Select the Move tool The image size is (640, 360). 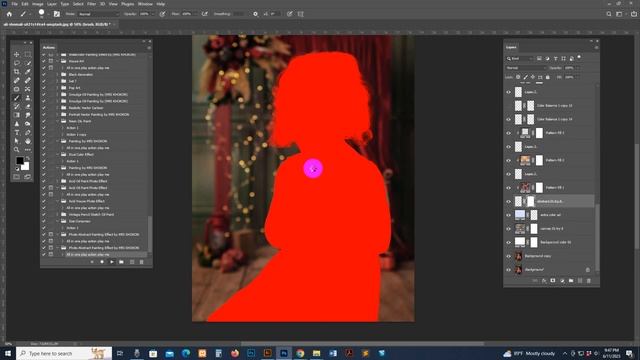(x=16, y=54)
